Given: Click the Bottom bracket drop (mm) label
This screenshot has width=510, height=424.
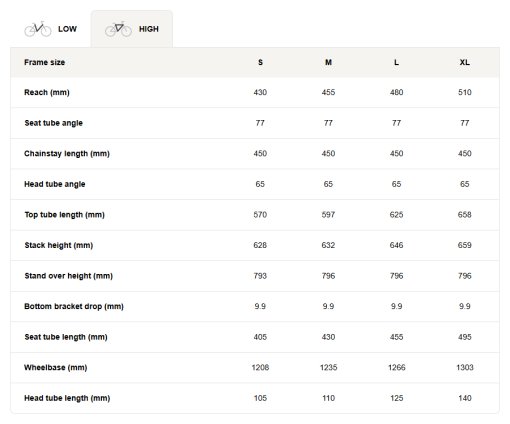Looking at the screenshot, I should pyautogui.click(x=74, y=306).
